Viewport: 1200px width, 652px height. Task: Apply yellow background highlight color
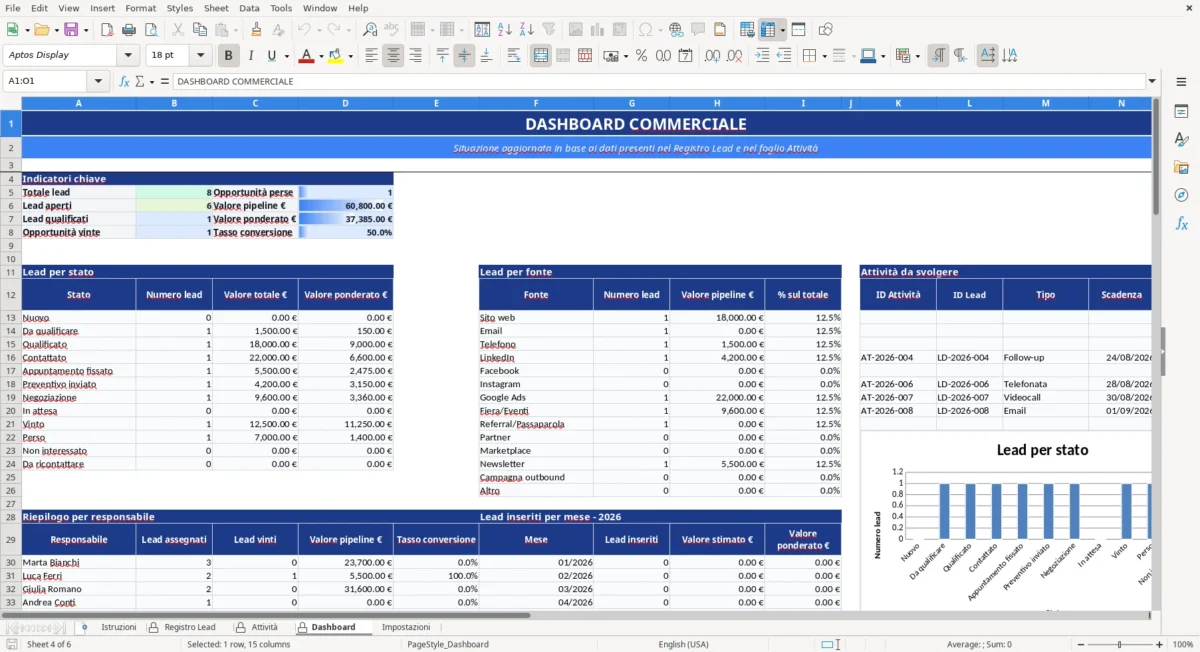click(336, 56)
